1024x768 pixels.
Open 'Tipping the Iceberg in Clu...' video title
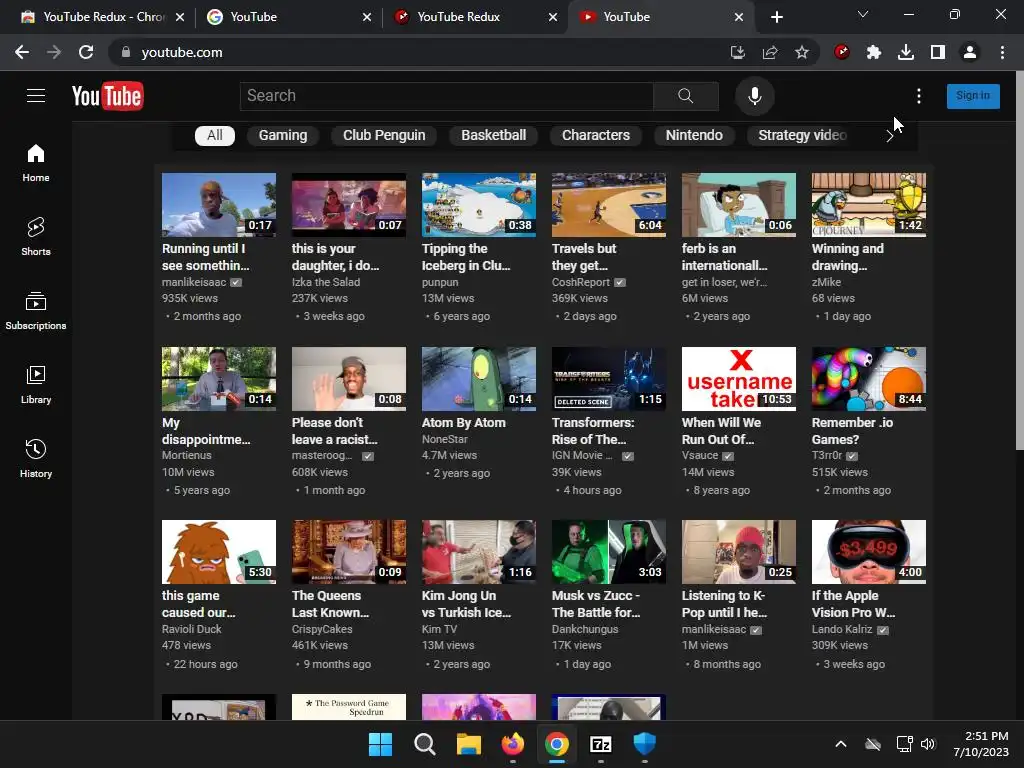tap(466, 257)
